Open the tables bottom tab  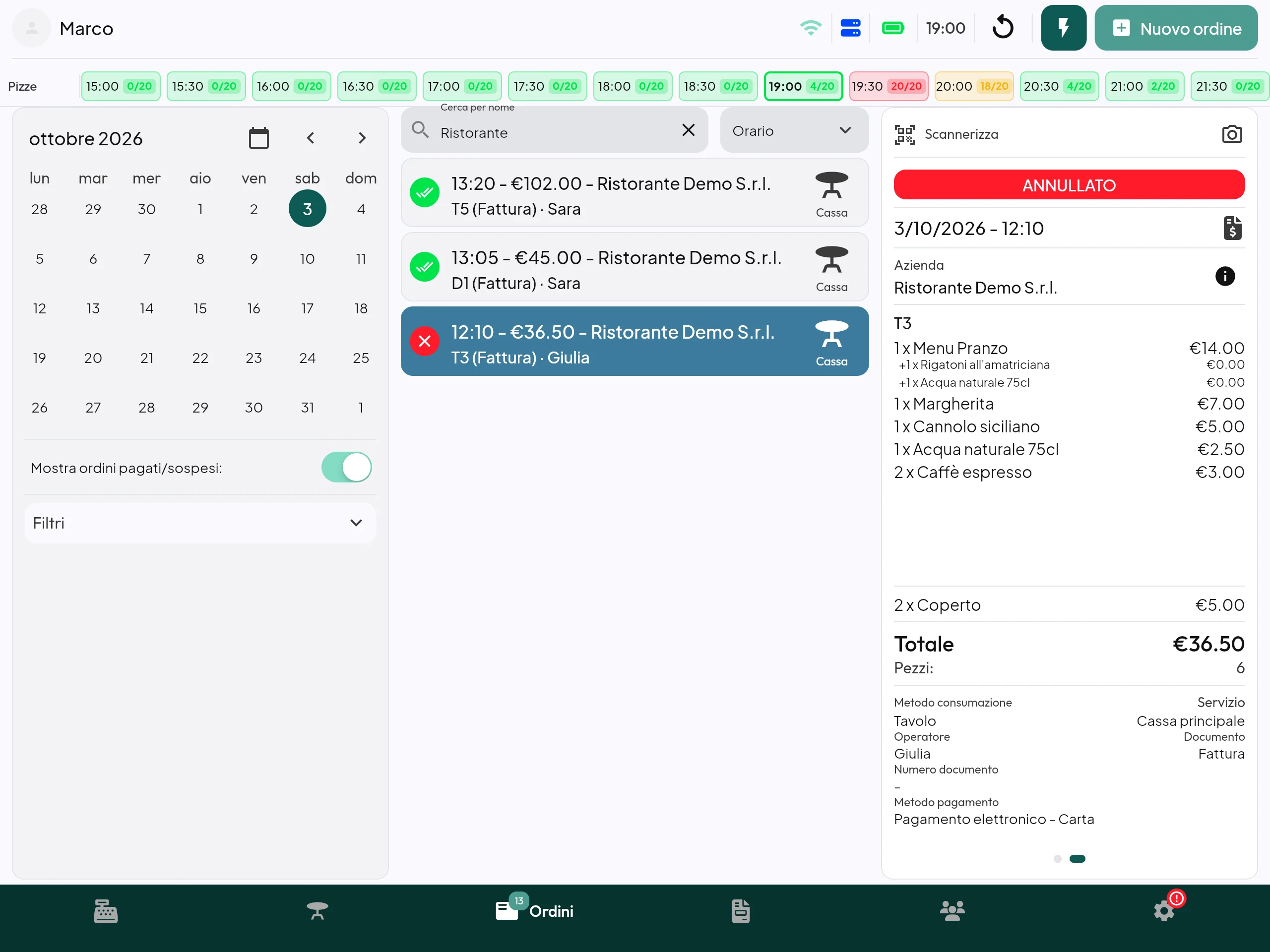click(317, 911)
